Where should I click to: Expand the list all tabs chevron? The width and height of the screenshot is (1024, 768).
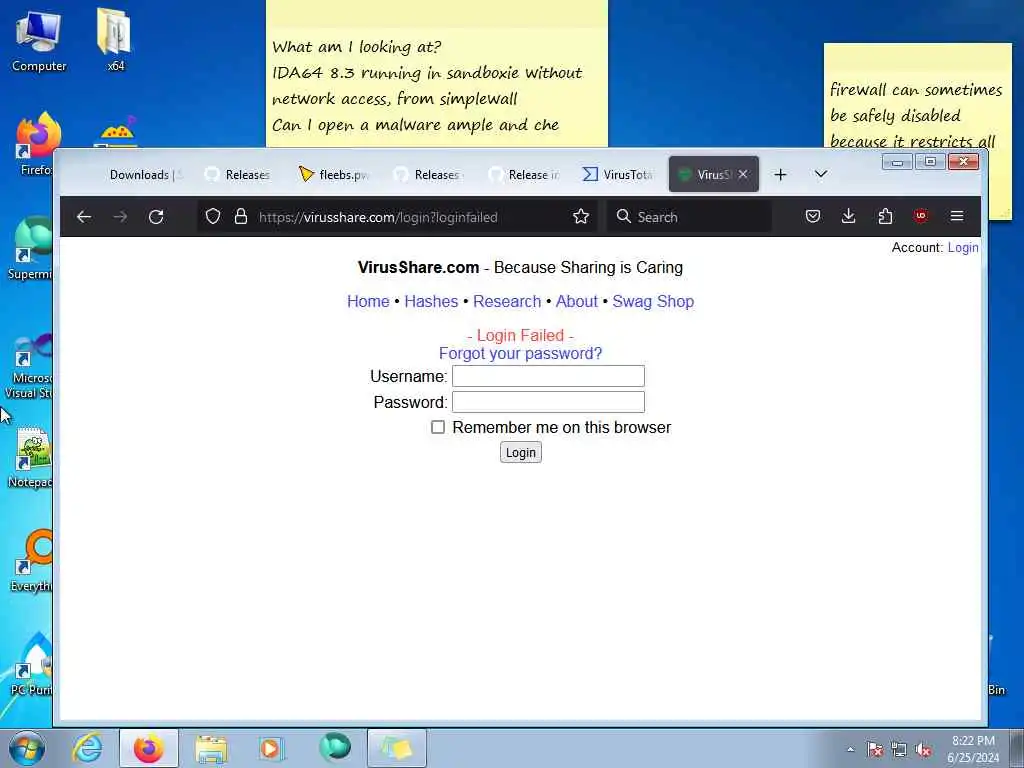point(821,174)
